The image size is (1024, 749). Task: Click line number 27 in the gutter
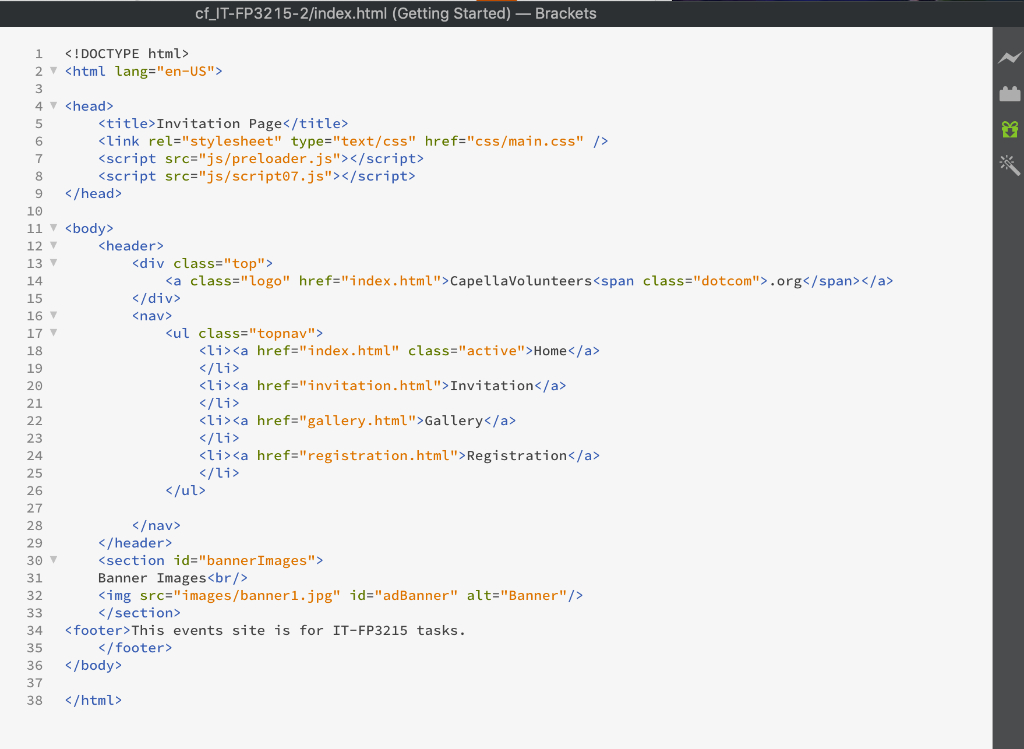tap(35, 508)
